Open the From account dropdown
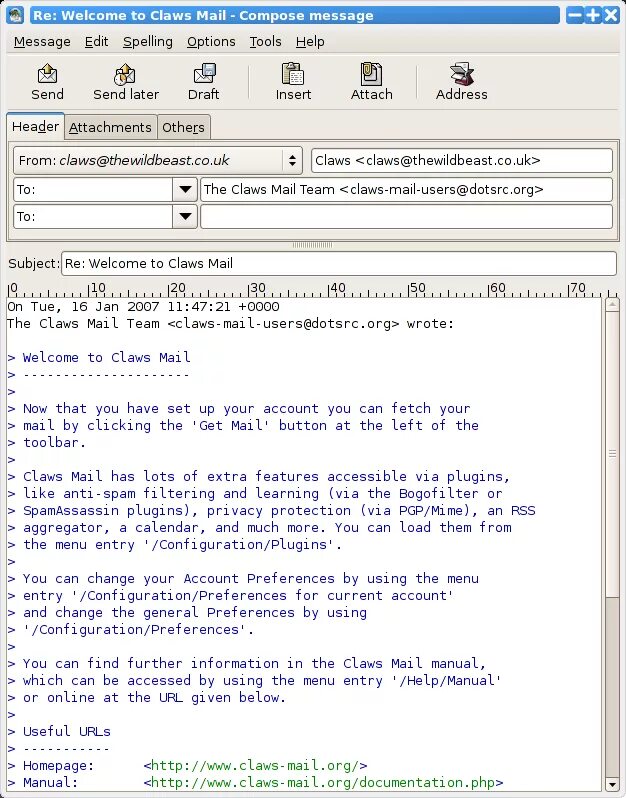The height and width of the screenshot is (798, 626). (158, 160)
